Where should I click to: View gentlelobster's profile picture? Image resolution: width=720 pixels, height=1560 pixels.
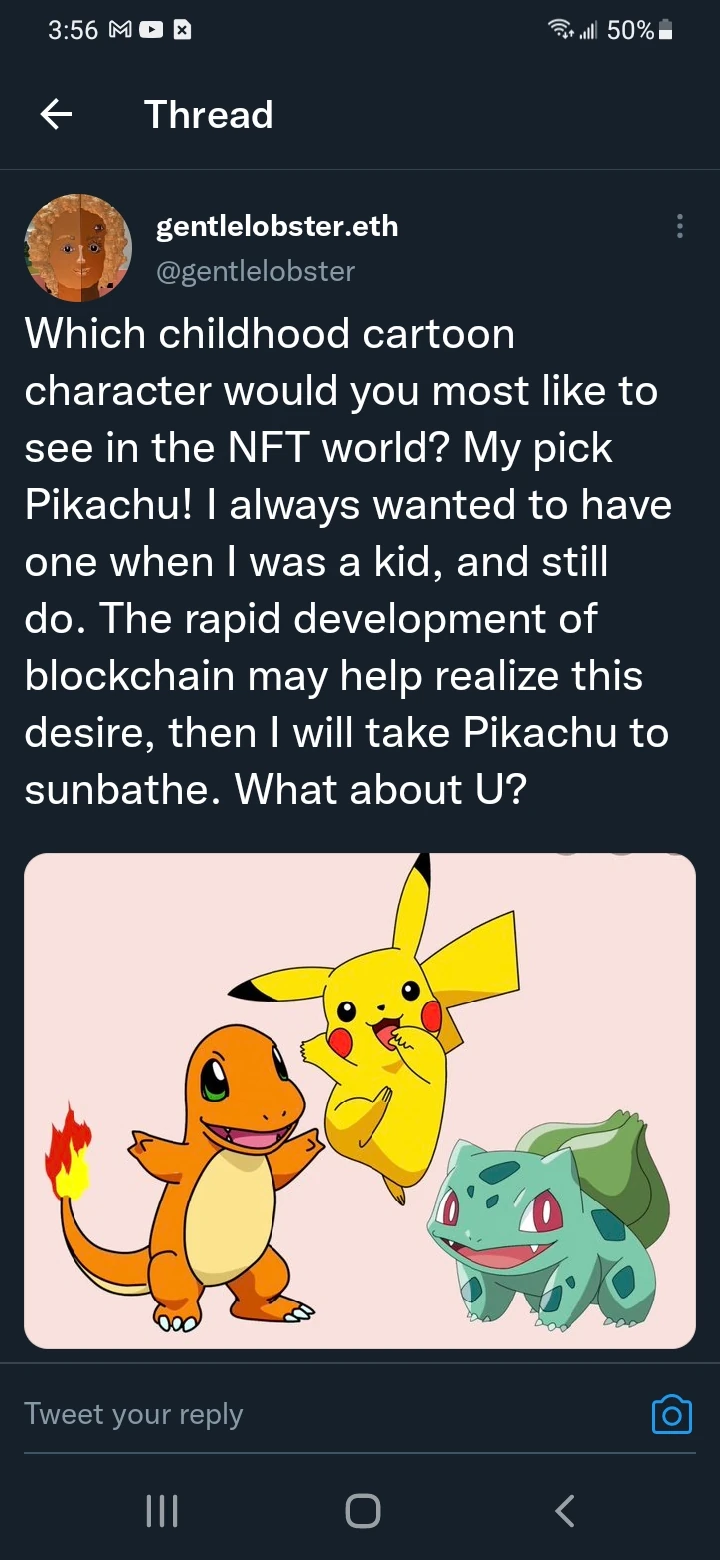tap(78, 247)
